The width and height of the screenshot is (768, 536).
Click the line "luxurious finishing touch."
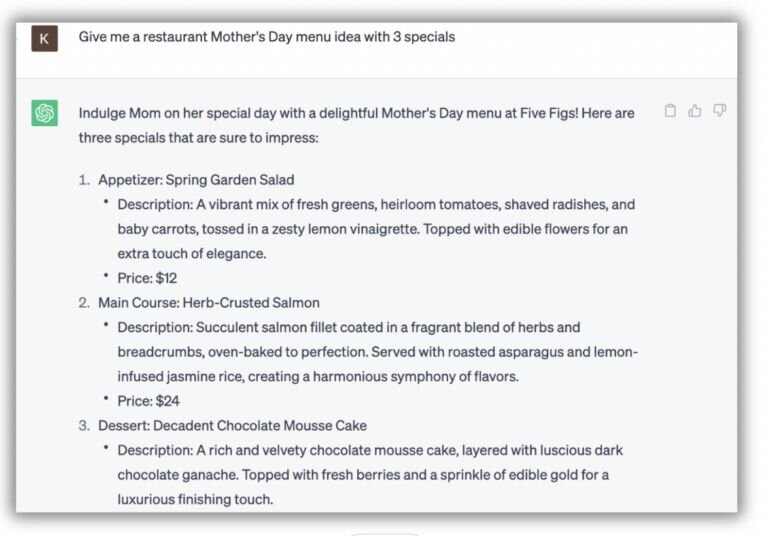click(x=195, y=498)
